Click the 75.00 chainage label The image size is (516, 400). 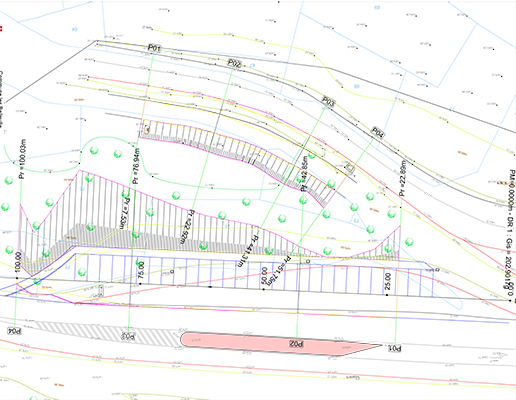141,270
